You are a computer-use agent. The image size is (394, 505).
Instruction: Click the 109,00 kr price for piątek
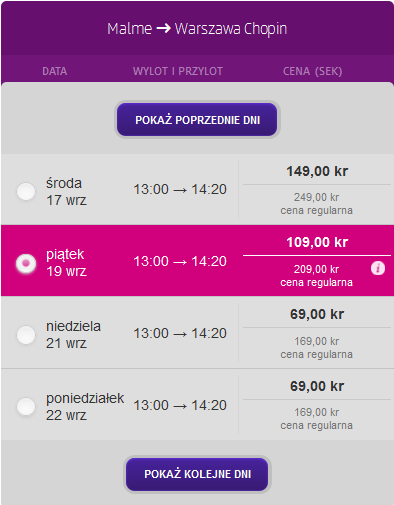(x=317, y=242)
